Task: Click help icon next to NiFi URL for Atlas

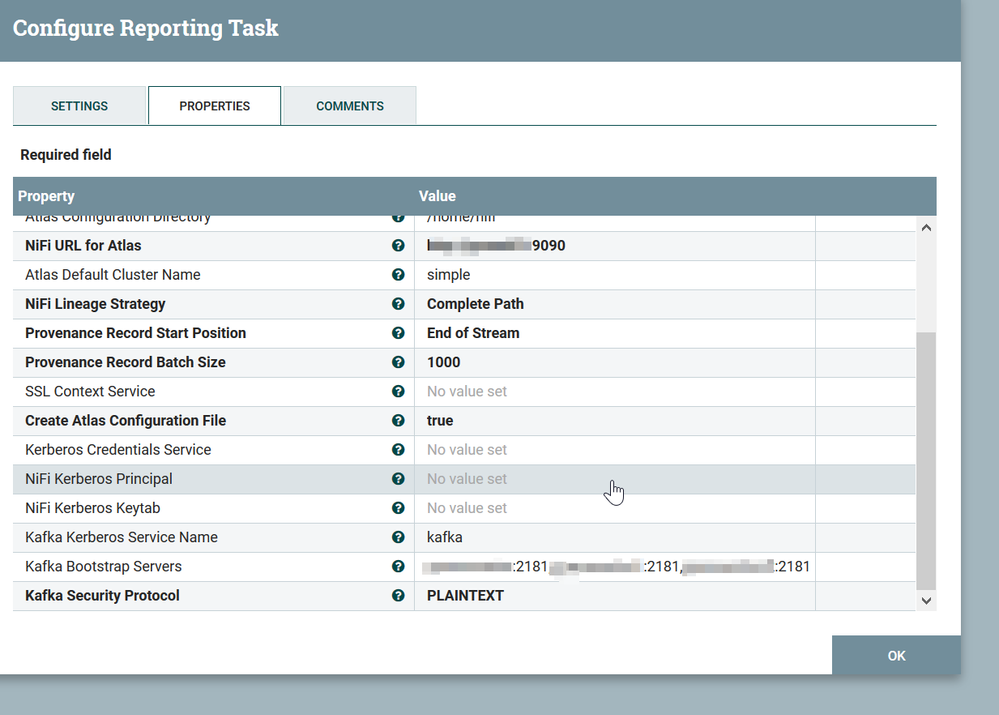Action: pyautogui.click(x=398, y=246)
